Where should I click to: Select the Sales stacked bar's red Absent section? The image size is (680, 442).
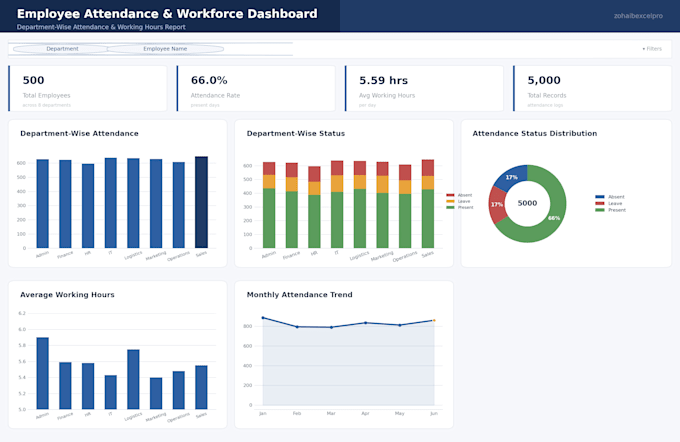click(428, 168)
